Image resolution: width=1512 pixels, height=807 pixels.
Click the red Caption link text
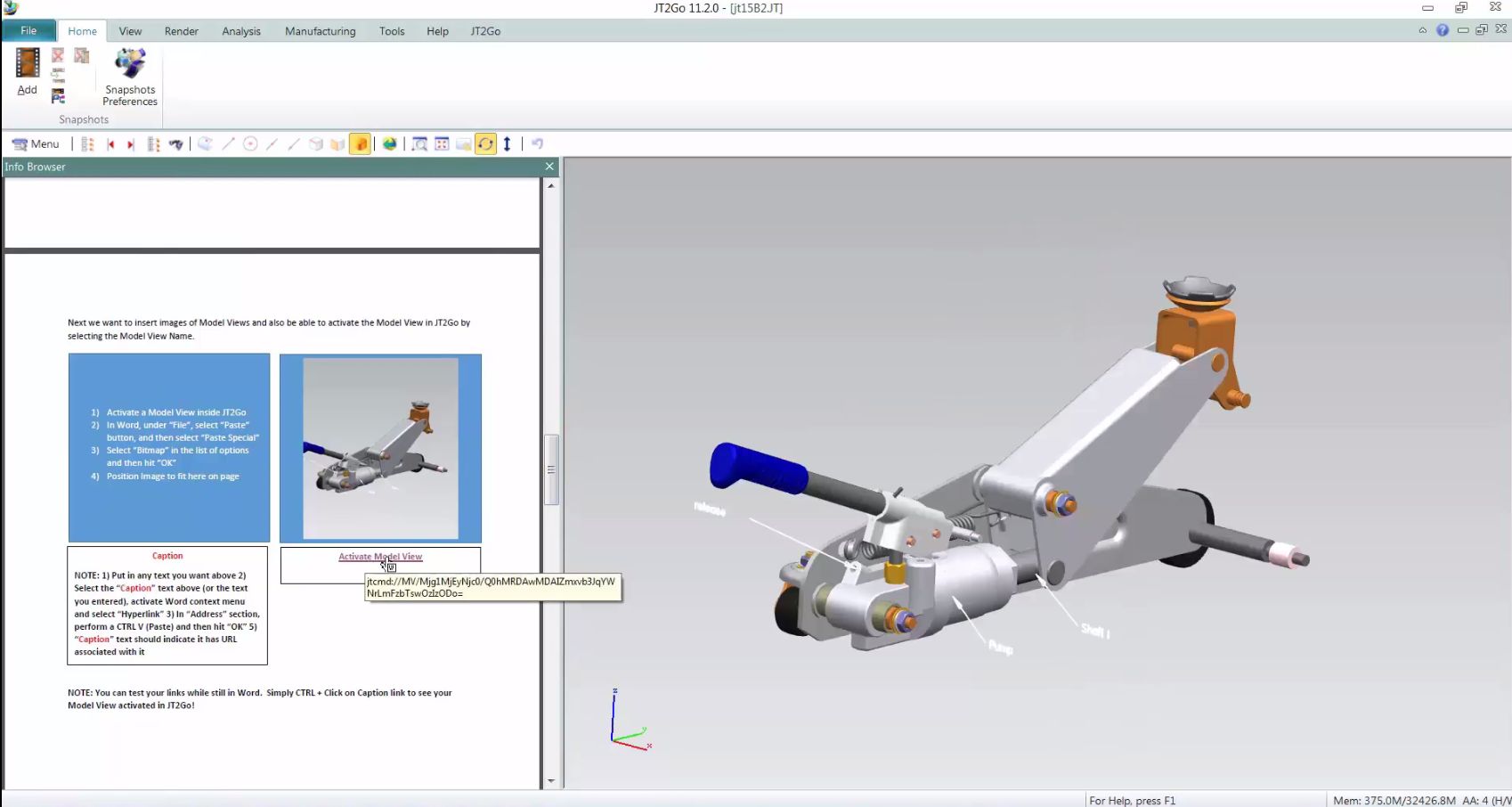(x=167, y=556)
